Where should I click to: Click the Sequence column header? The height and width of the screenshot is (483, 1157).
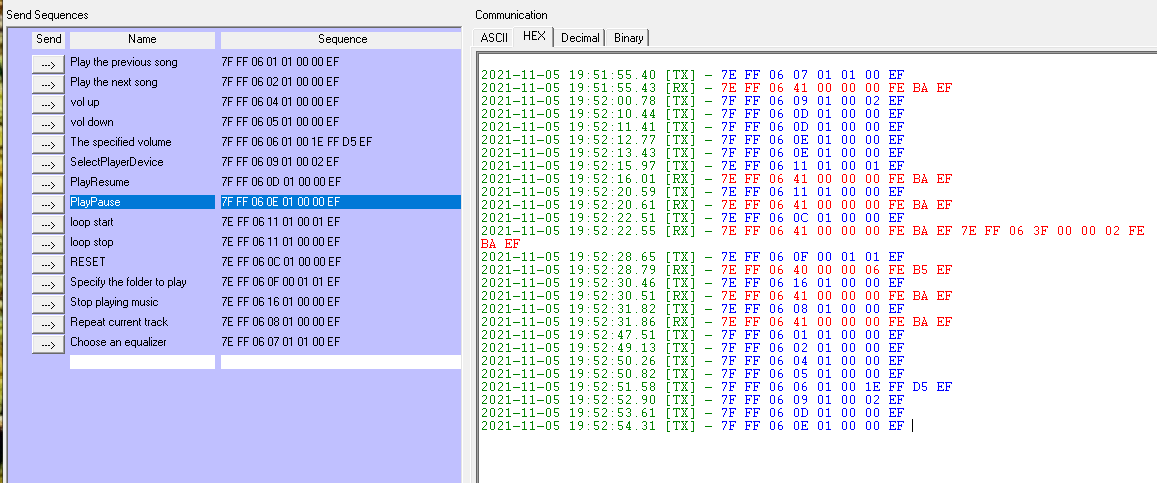click(x=341, y=40)
